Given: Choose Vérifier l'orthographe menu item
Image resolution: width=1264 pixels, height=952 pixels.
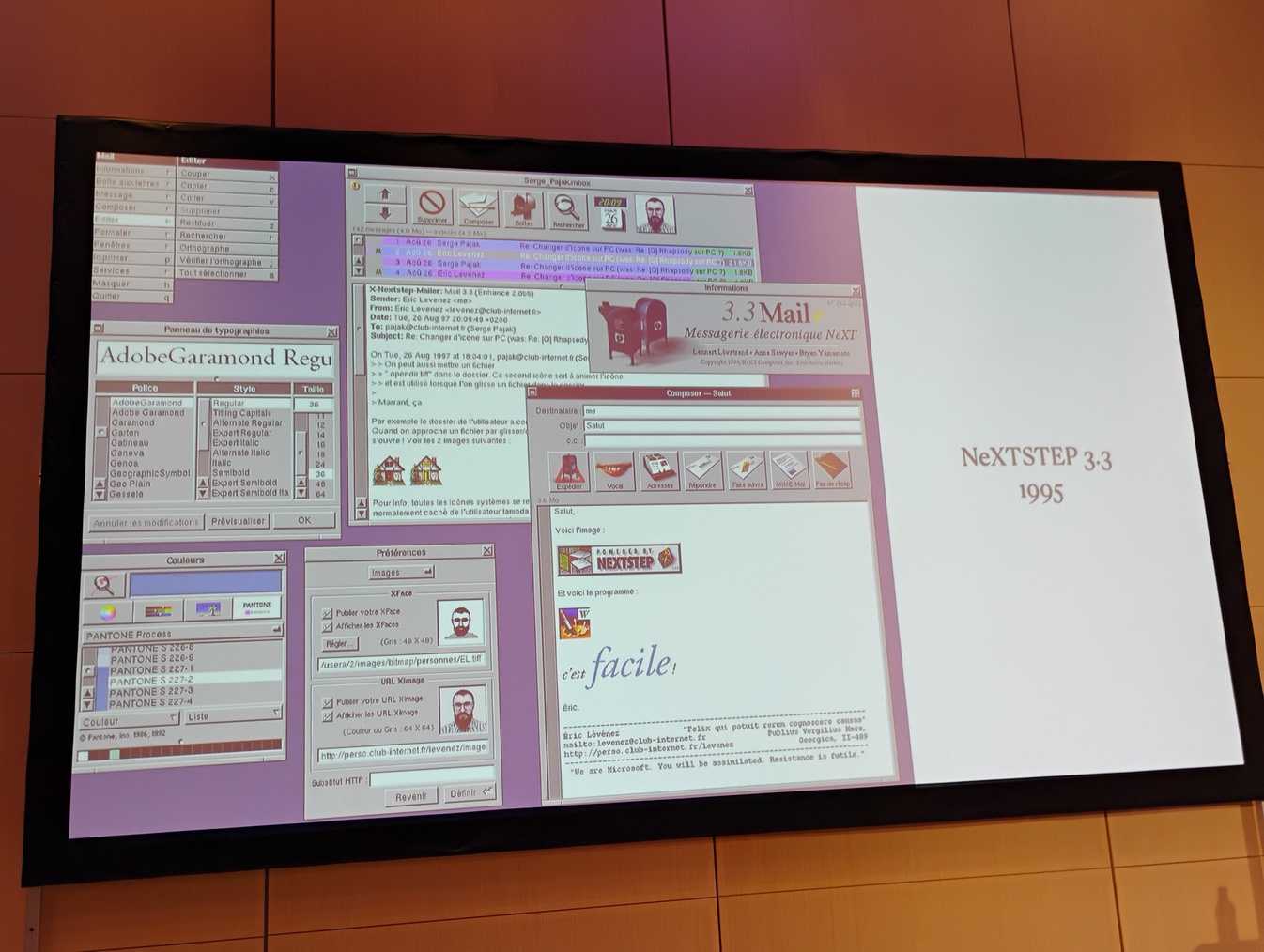Looking at the screenshot, I should tap(228, 261).
